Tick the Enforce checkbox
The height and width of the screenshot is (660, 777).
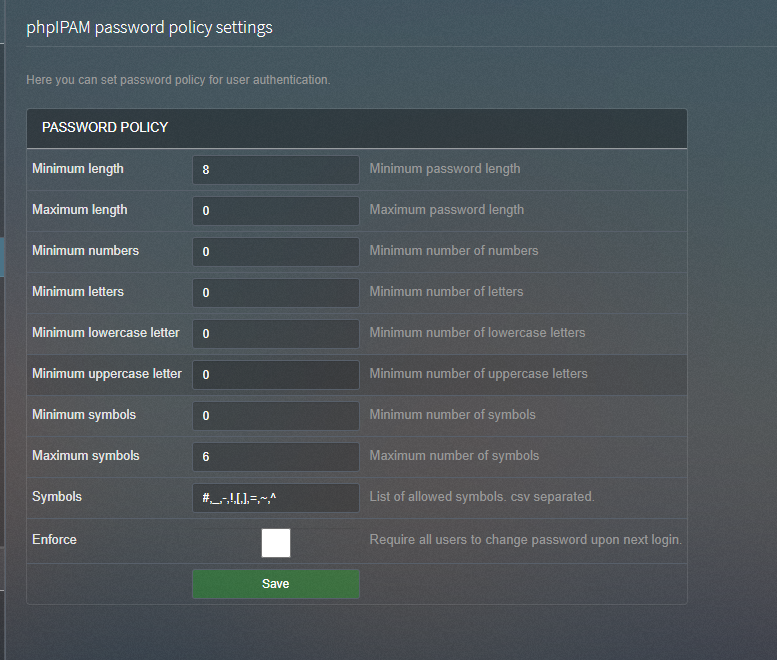coord(276,543)
